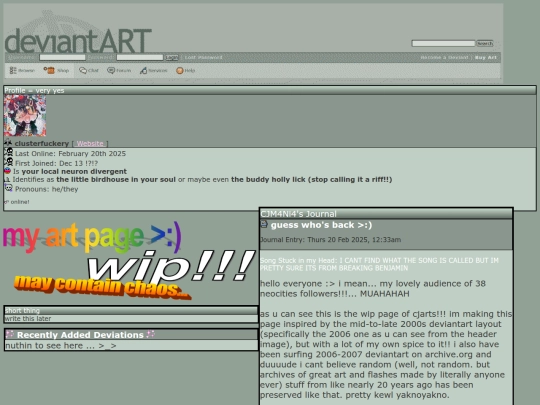Viewport: 540px width, 405px height.
Task: Click 'the buddy holly lick' text
Action: click(269, 179)
